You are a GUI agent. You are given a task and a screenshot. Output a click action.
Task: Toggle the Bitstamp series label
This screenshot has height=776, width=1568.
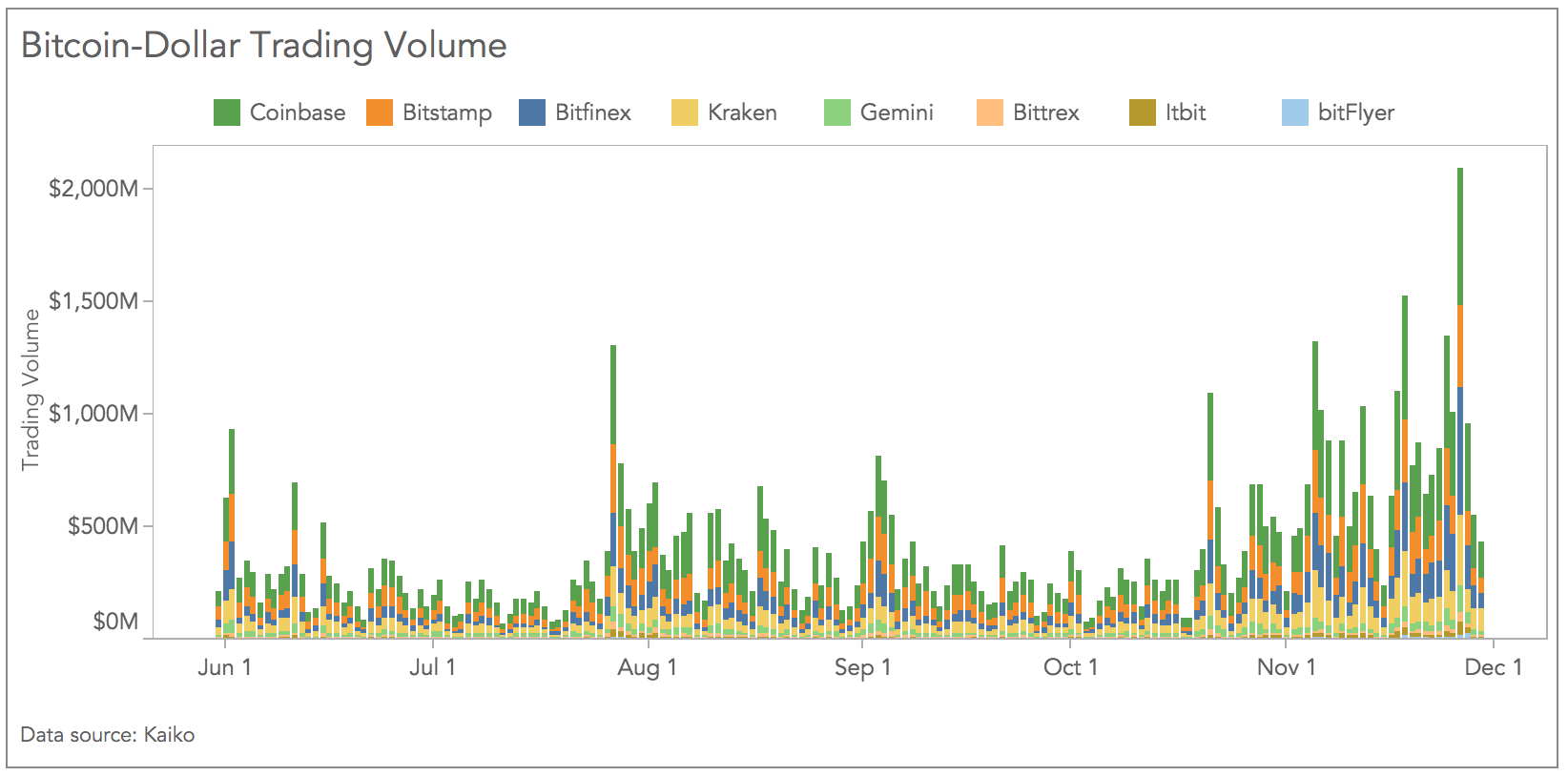click(447, 113)
